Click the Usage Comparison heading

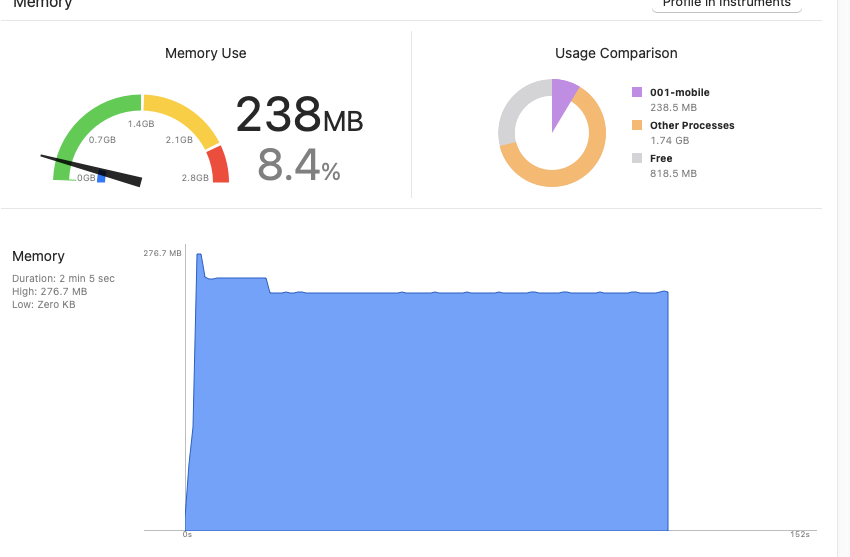coord(616,53)
